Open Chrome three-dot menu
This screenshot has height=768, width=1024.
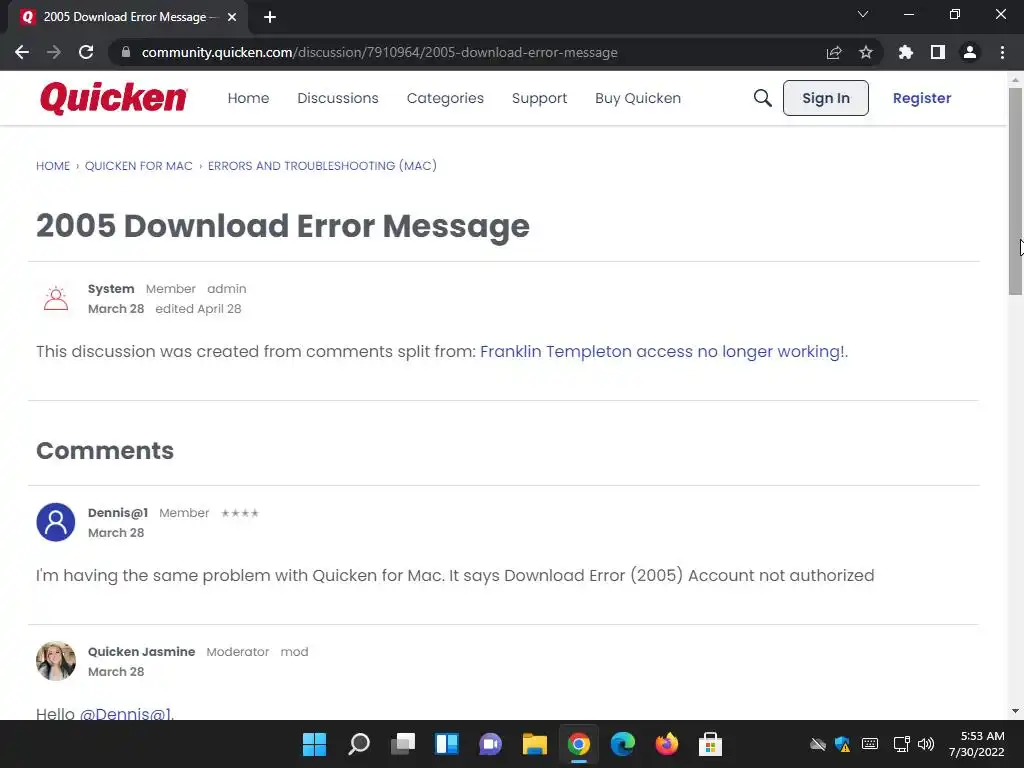(1002, 52)
